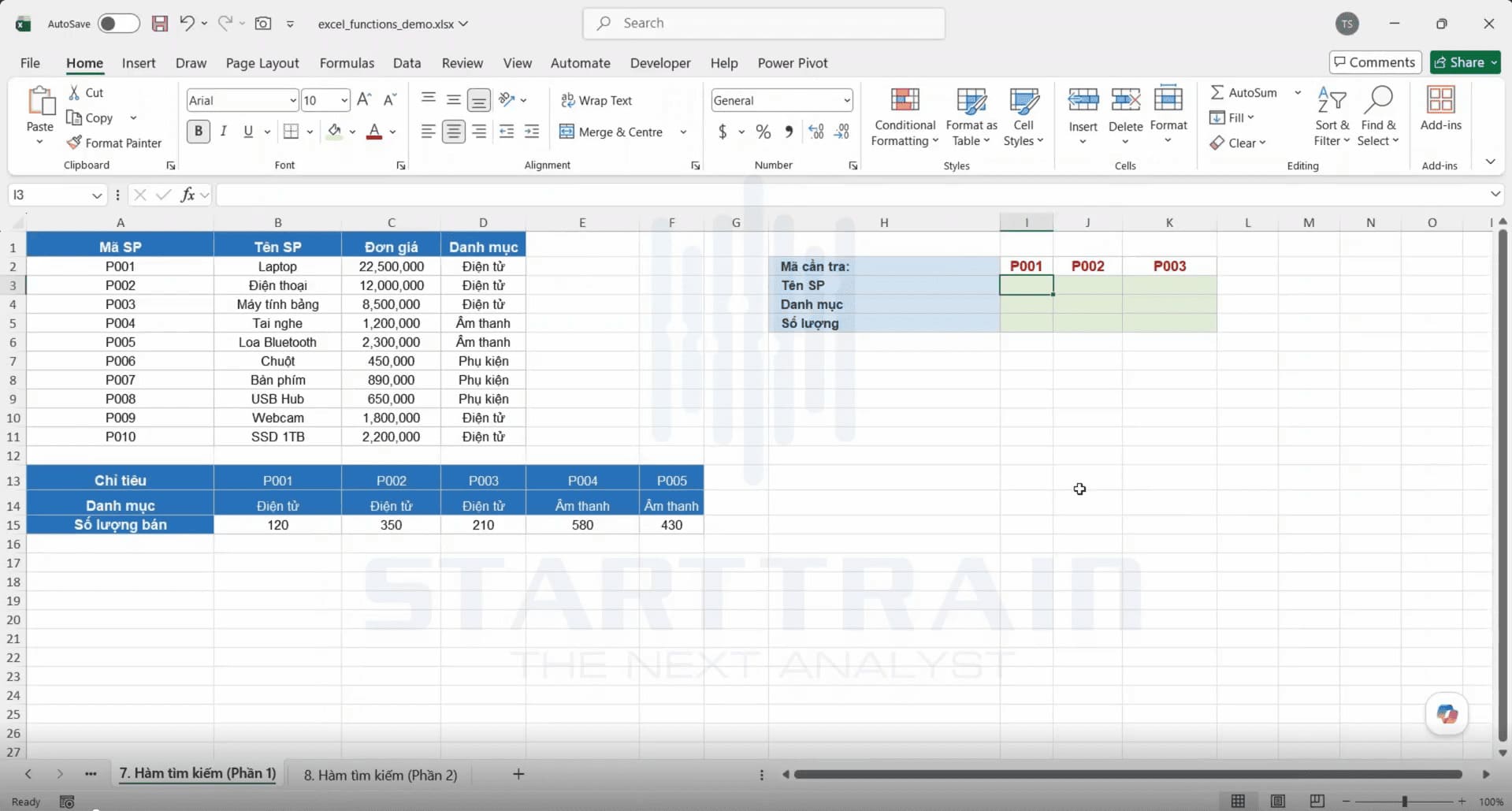
Task: Click the Share button
Action: click(x=1466, y=62)
